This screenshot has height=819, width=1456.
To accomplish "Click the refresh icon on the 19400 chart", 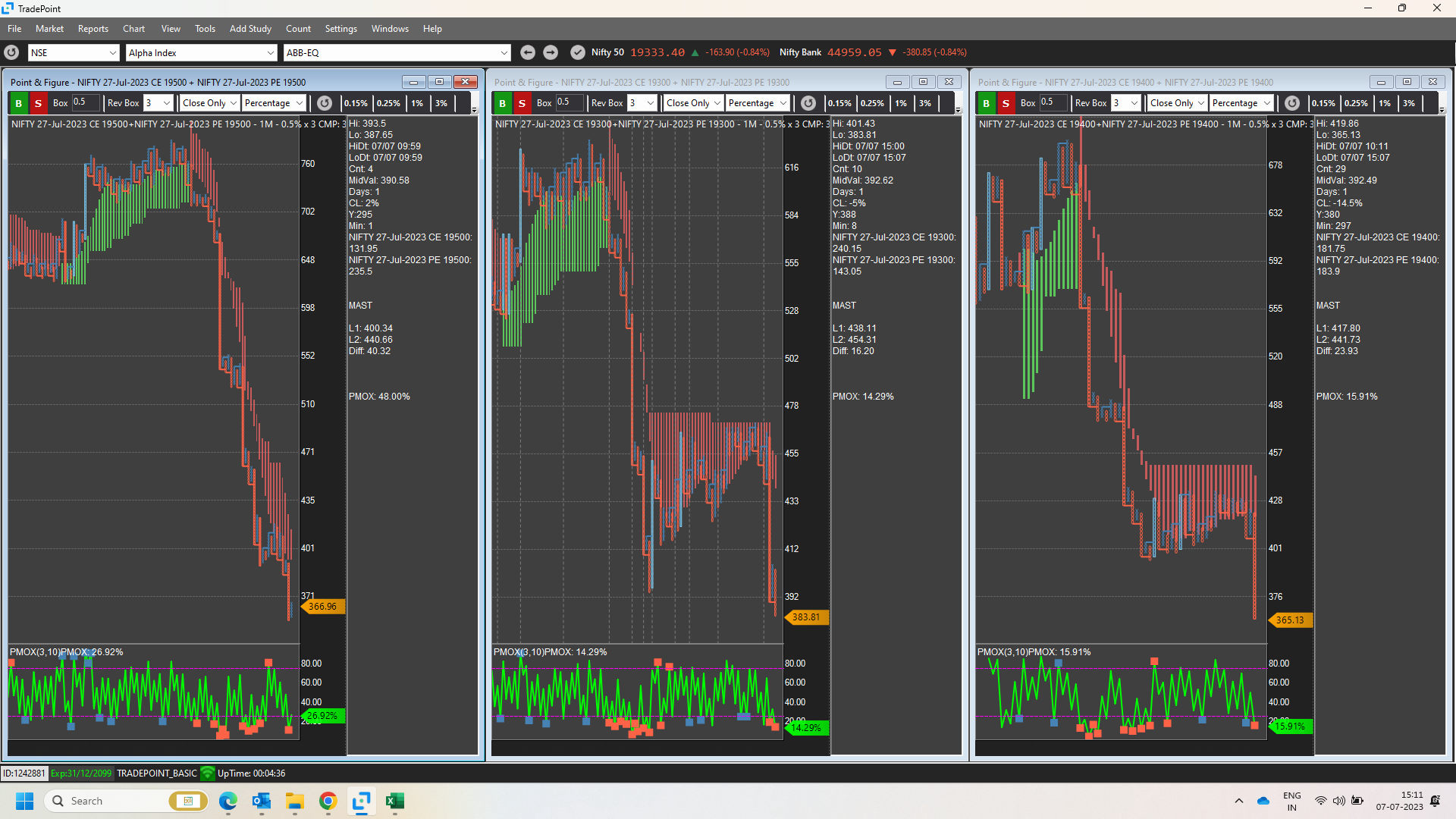I will click(1293, 102).
